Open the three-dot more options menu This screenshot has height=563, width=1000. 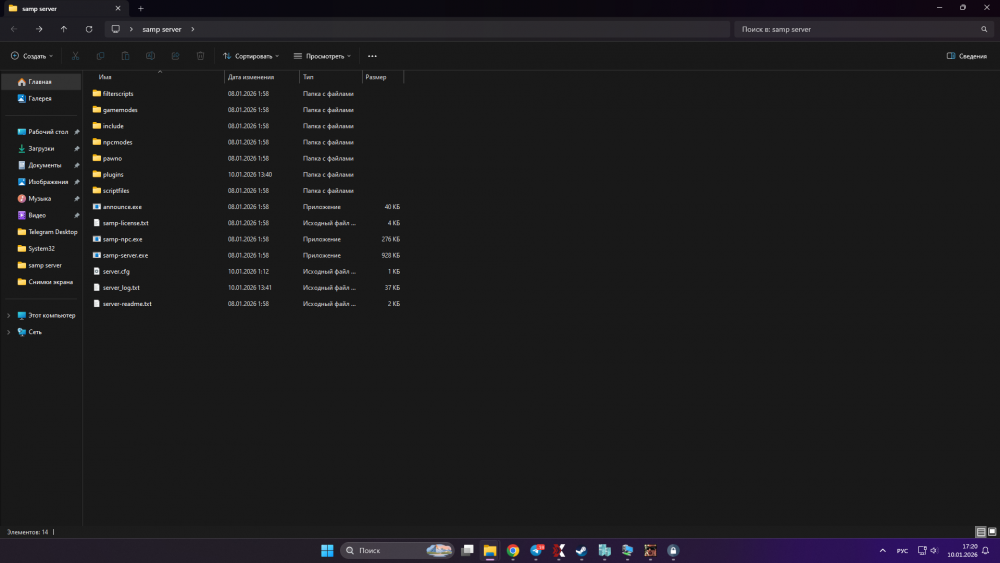click(372, 56)
